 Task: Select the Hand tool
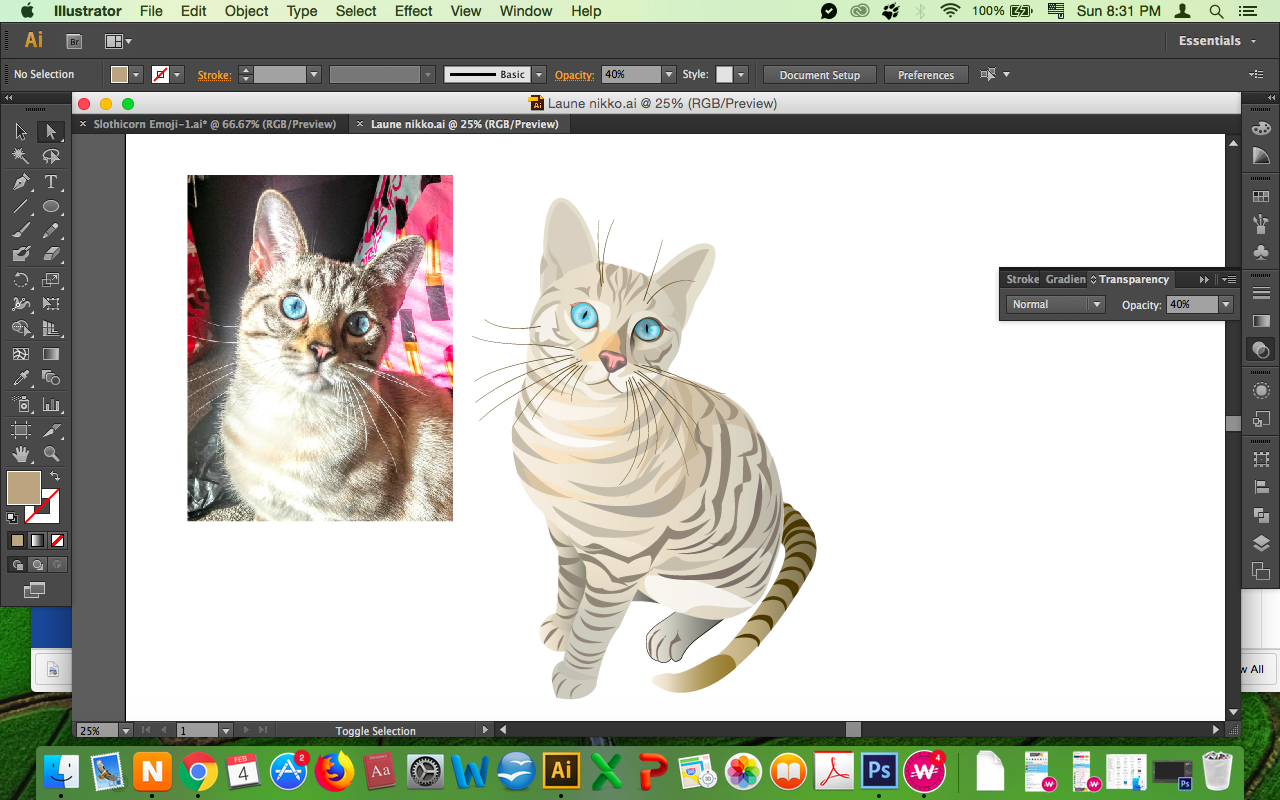coord(21,454)
